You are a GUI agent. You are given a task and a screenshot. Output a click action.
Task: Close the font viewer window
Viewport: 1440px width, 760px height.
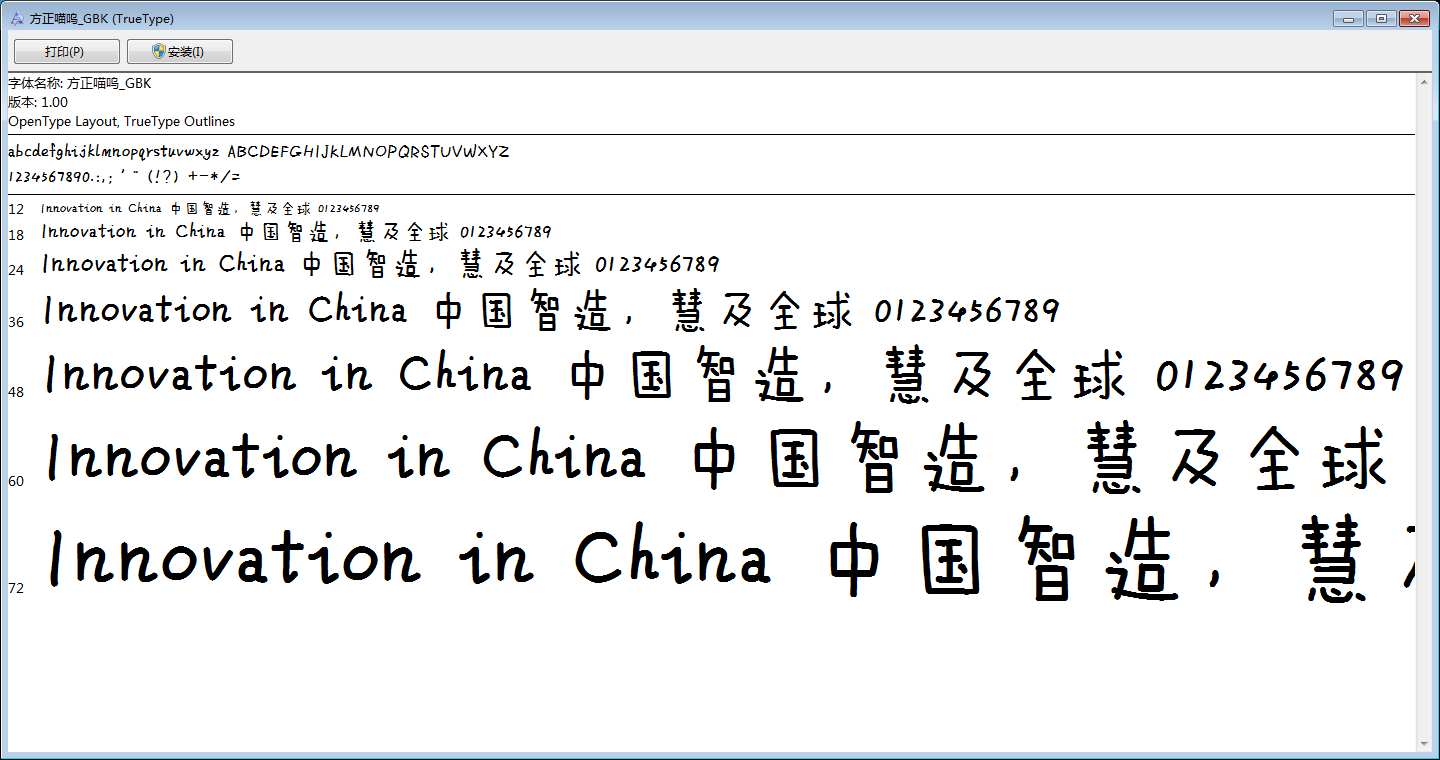tap(1413, 18)
